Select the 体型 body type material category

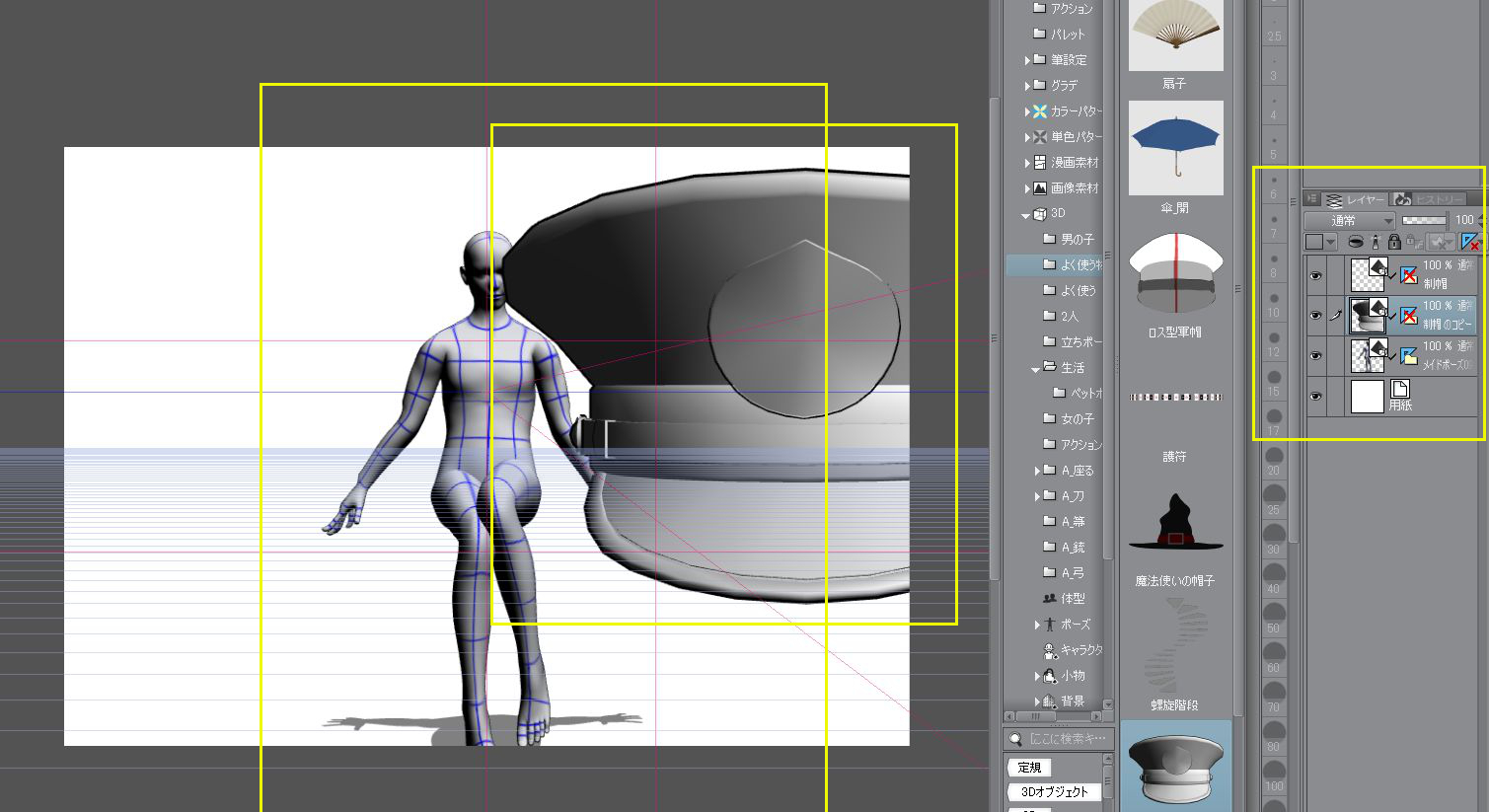coord(1072,599)
